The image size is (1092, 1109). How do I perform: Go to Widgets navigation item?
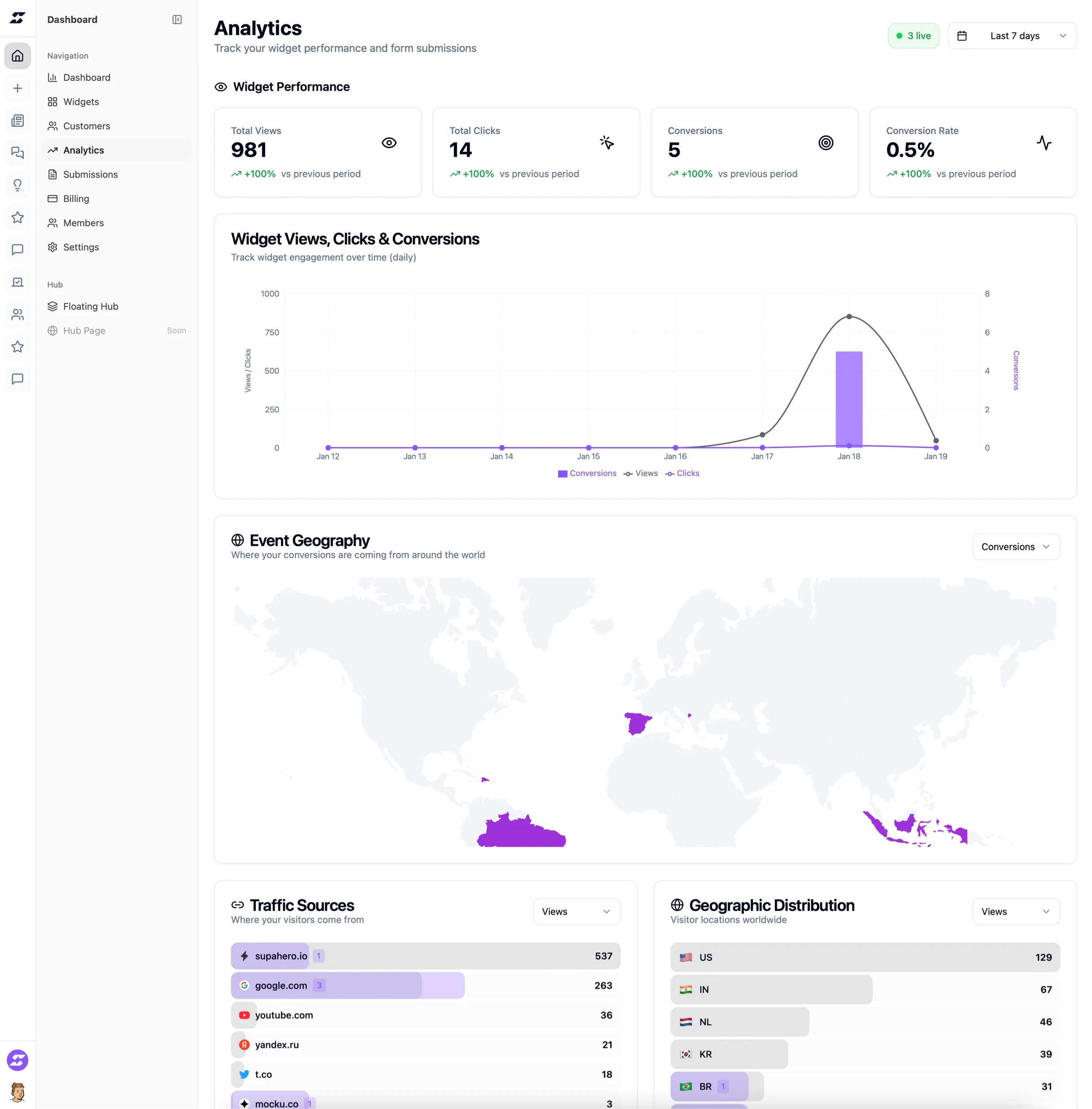click(81, 101)
